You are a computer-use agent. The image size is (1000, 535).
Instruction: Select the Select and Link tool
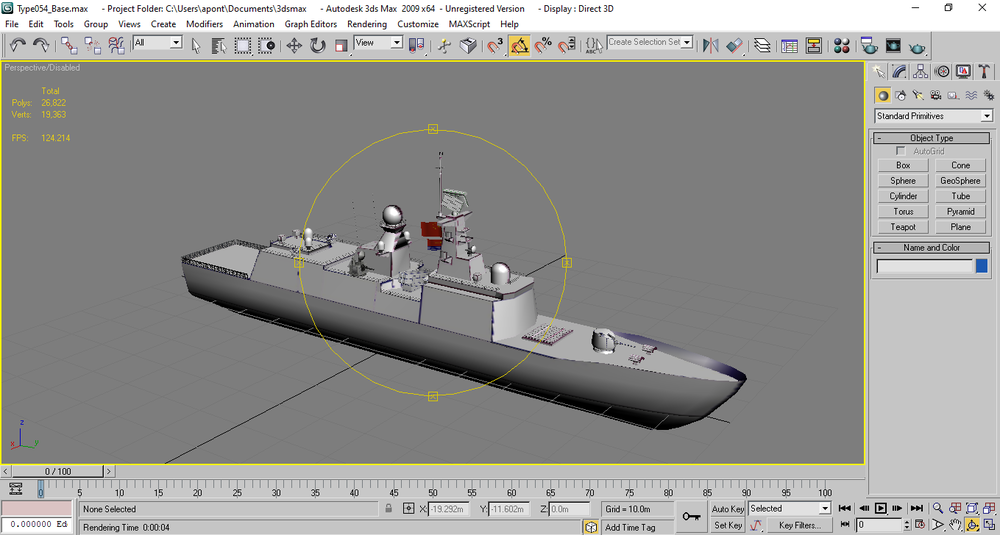[69, 45]
